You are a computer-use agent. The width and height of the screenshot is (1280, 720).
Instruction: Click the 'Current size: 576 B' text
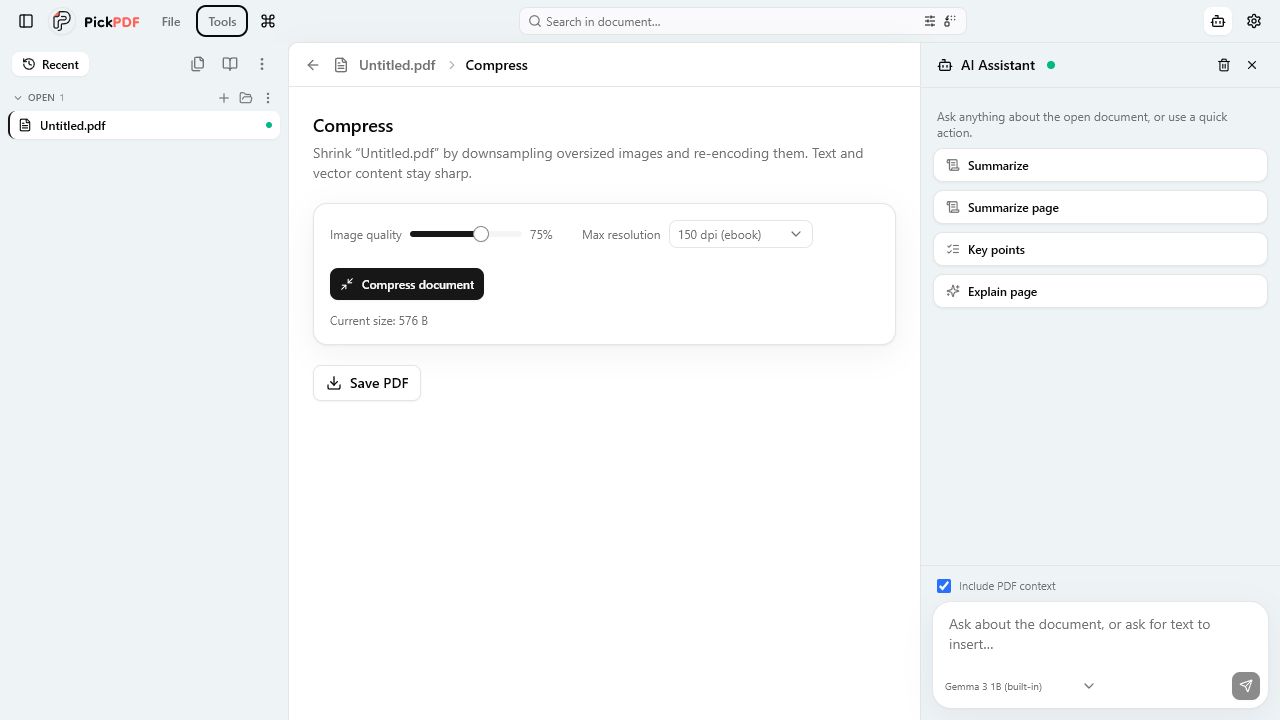click(x=379, y=321)
